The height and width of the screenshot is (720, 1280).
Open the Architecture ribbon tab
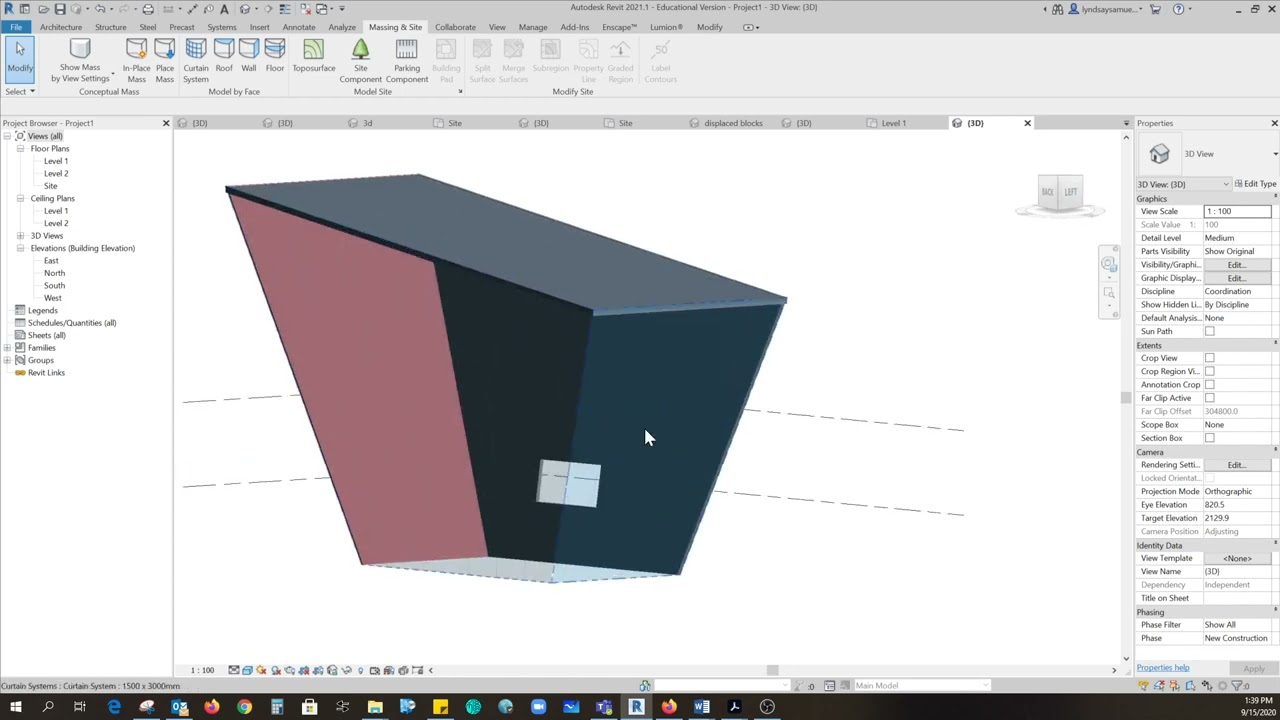coord(61,27)
